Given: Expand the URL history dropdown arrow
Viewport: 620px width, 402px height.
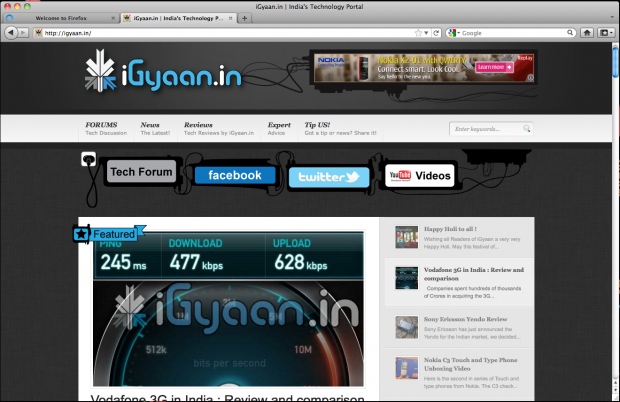Looking at the screenshot, I should (428, 33).
